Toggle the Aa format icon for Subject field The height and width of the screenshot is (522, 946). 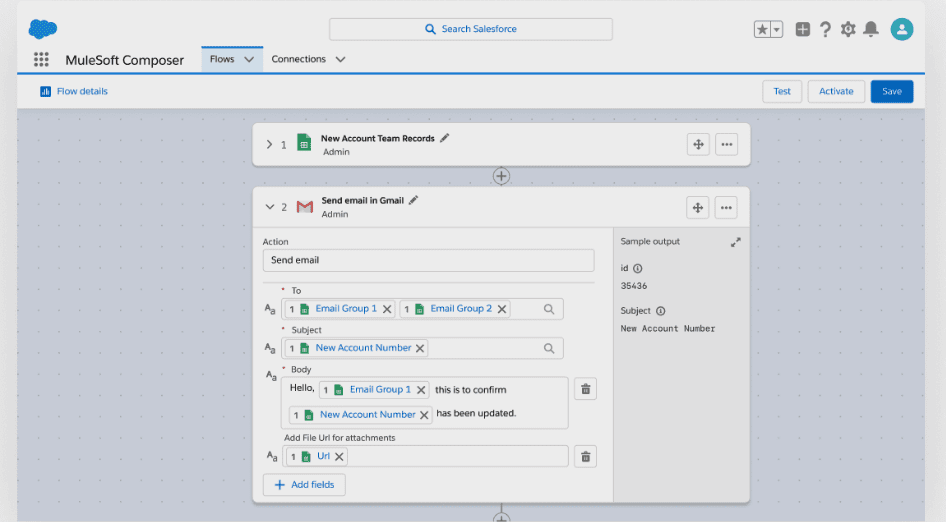click(270, 348)
